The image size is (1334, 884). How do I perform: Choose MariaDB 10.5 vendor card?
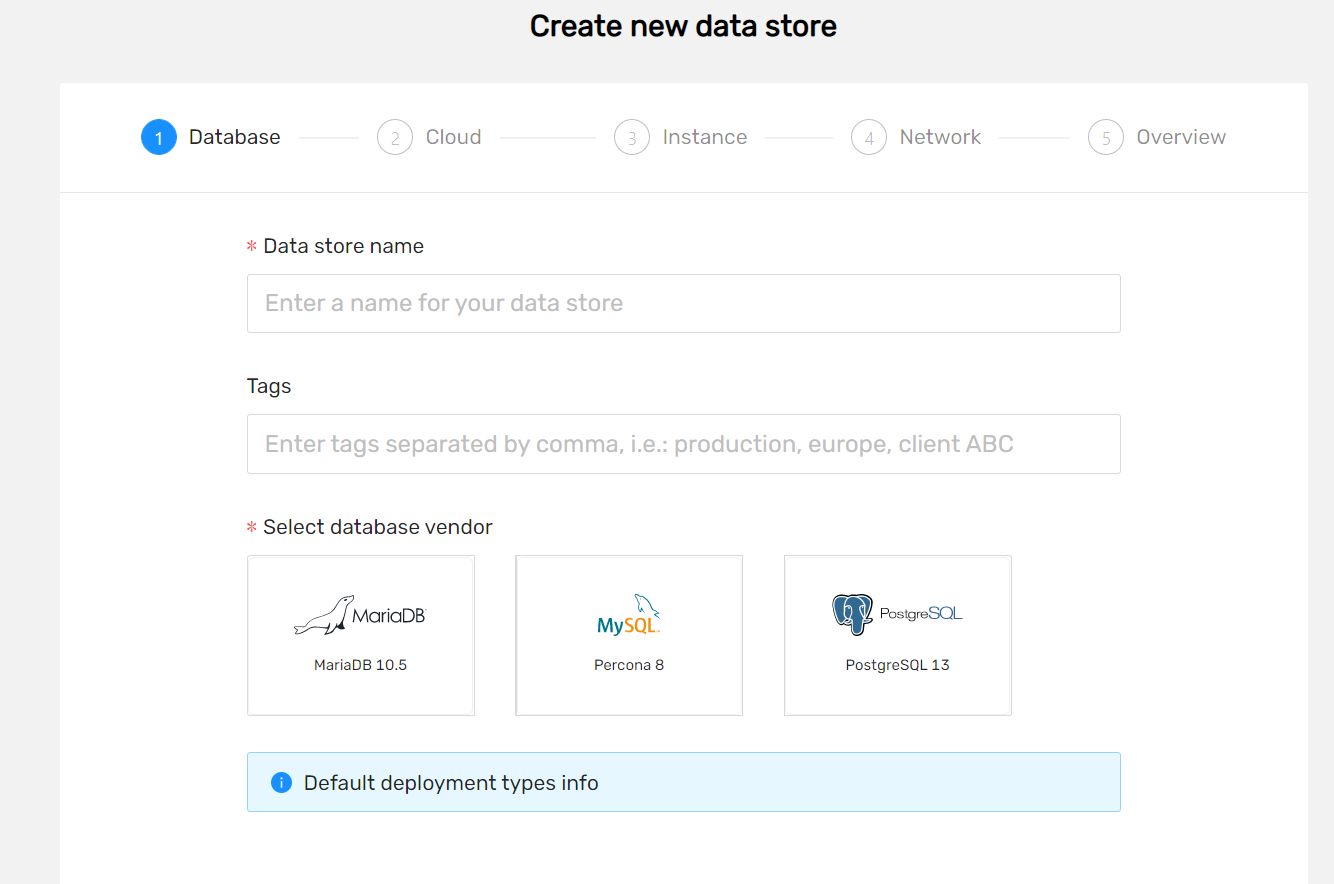361,635
